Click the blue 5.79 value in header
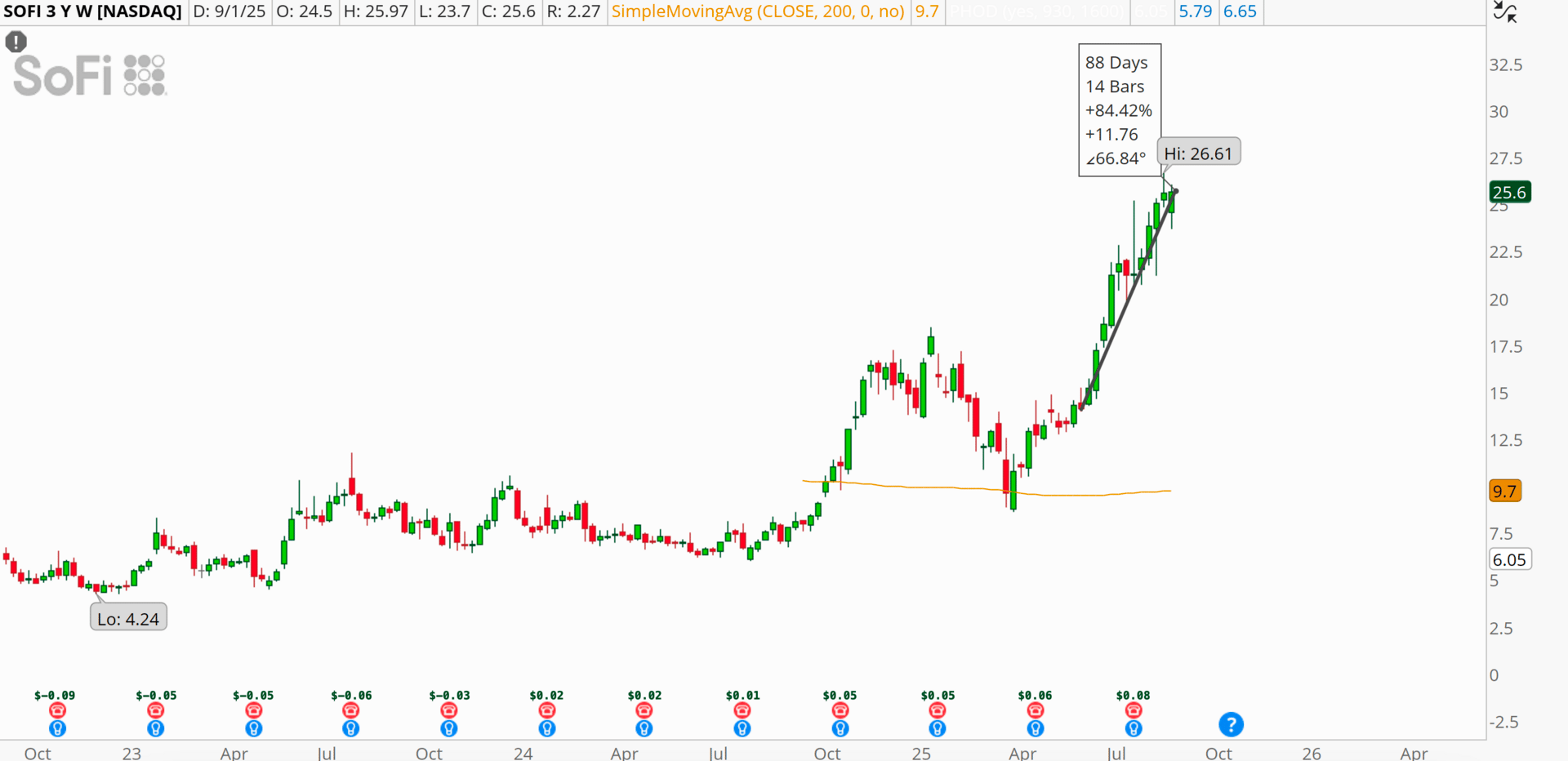Image resolution: width=1568 pixels, height=761 pixels. tap(1196, 11)
